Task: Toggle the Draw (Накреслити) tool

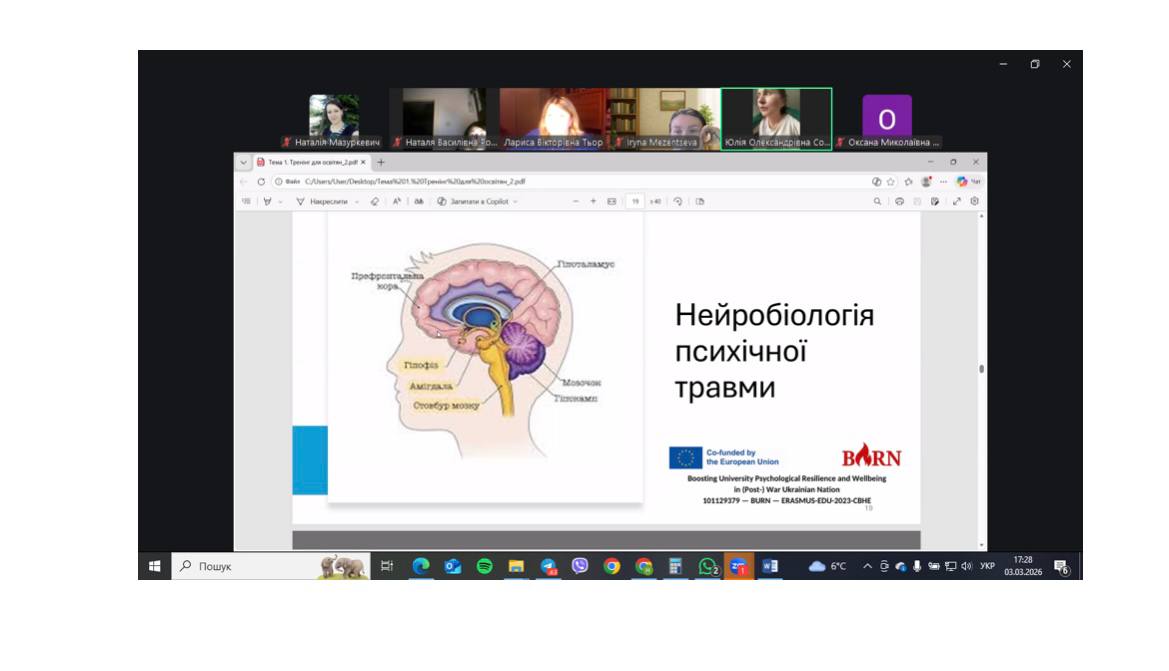Action: (321, 201)
